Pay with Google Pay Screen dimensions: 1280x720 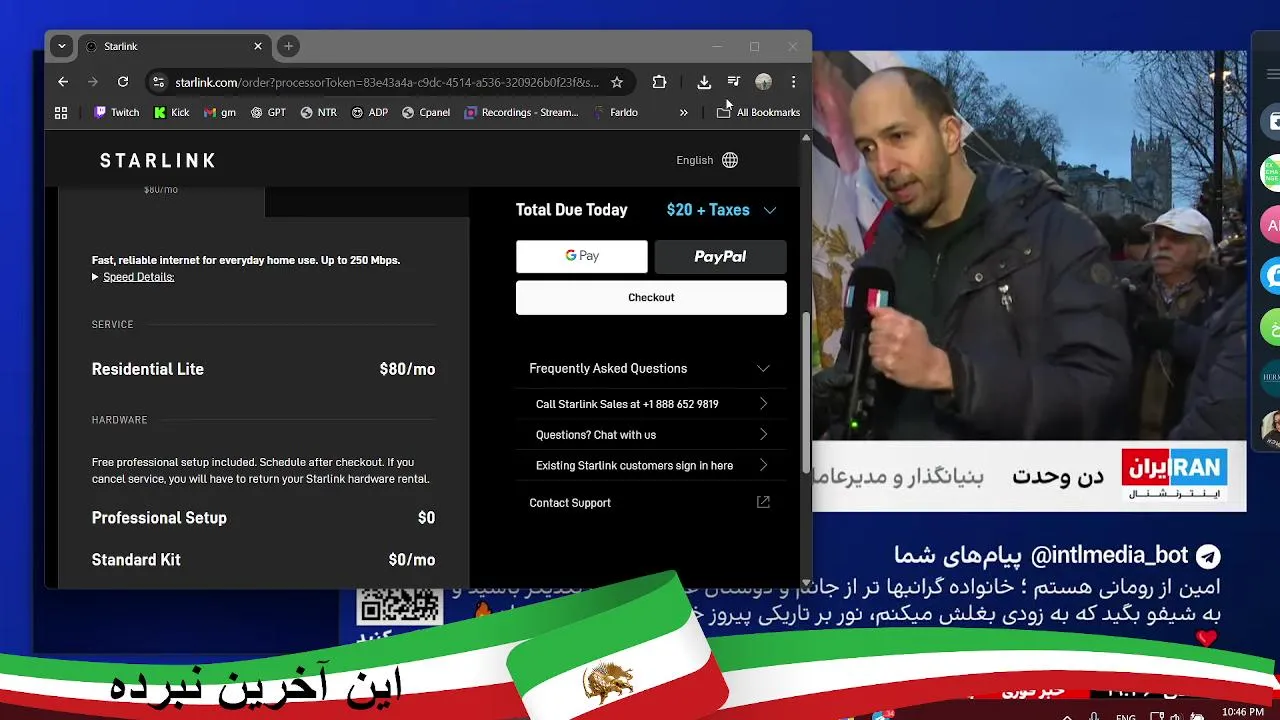click(582, 257)
